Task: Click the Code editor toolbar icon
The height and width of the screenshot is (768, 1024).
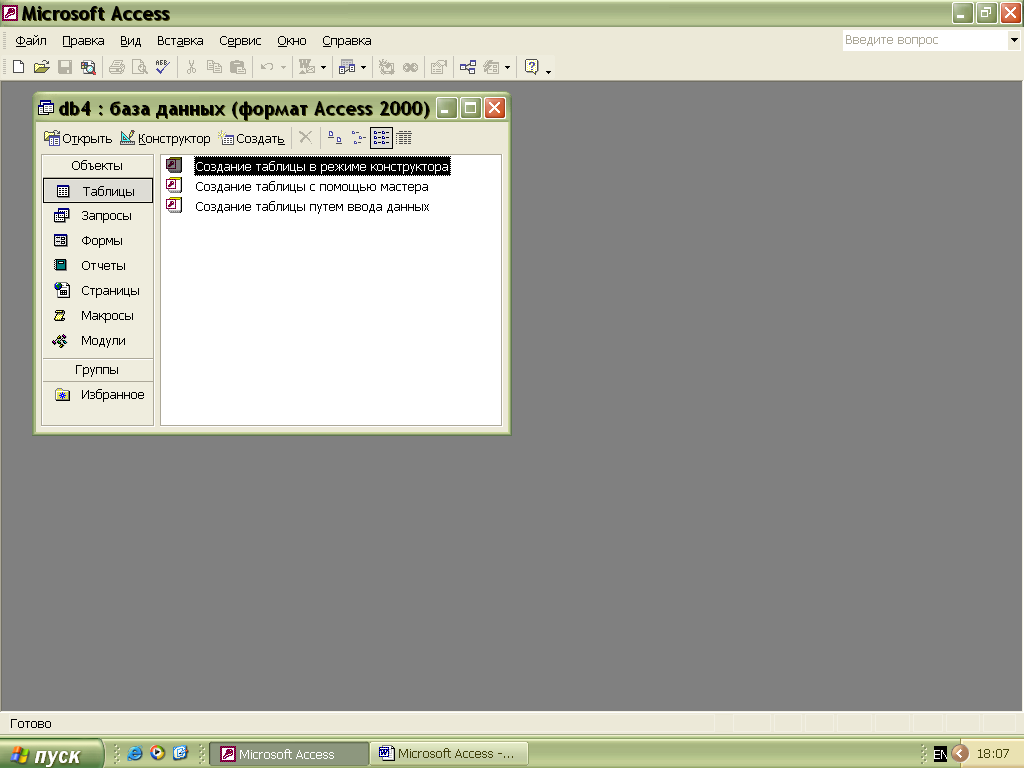Action: tap(387, 67)
